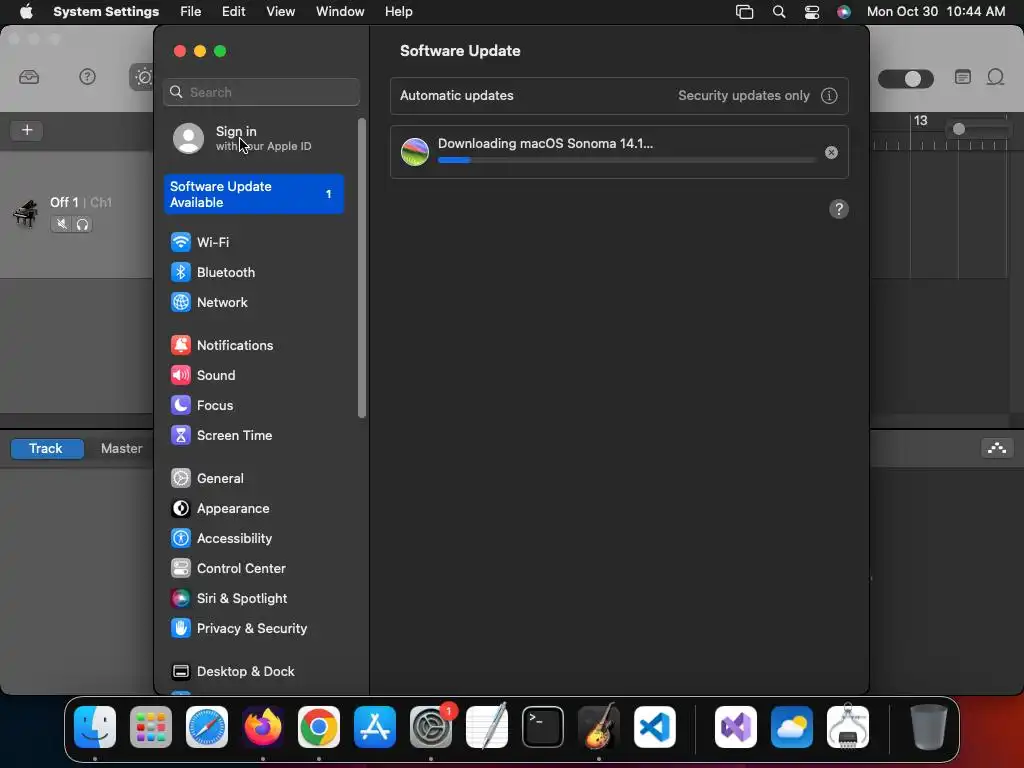The image size is (1024, 768).
Task: Open GarageBand Library button
Action: [x=29, y=78]
